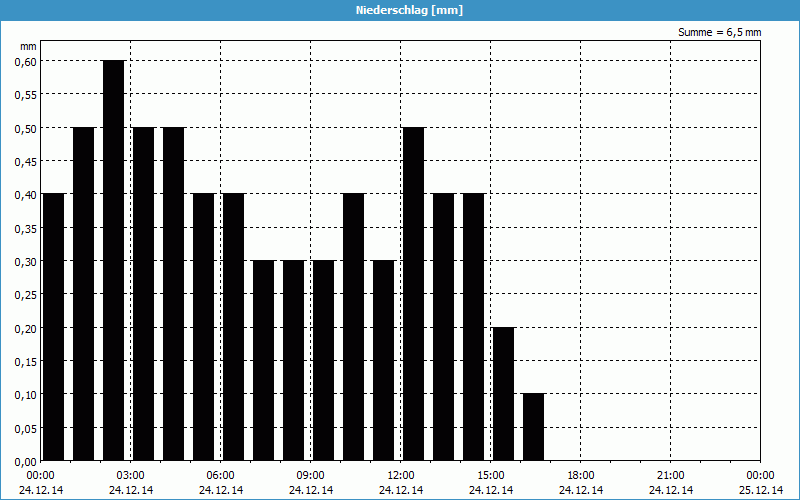Click the 0,00 y-axis value label
This screenshot has height=500, width=800.
[x=25, y=461]
